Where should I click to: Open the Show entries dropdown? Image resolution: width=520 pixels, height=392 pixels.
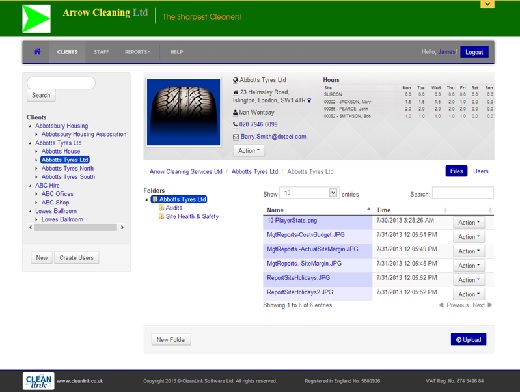[x=309, y=193]
